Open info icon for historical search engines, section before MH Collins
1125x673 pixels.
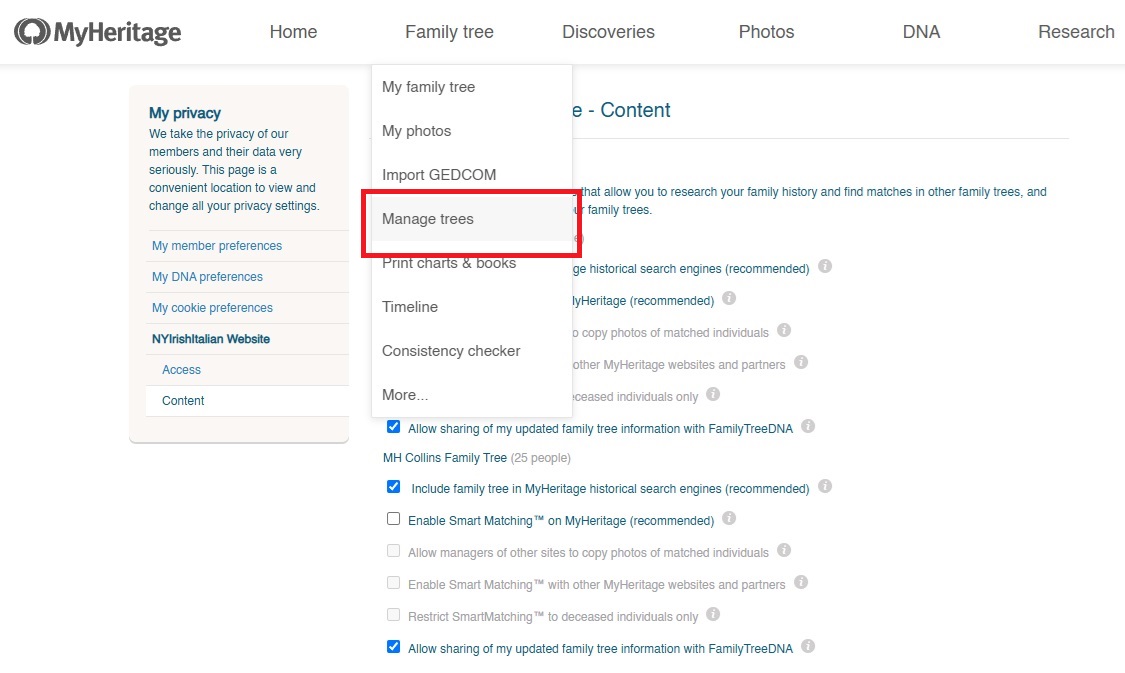[x=825, y=266]
